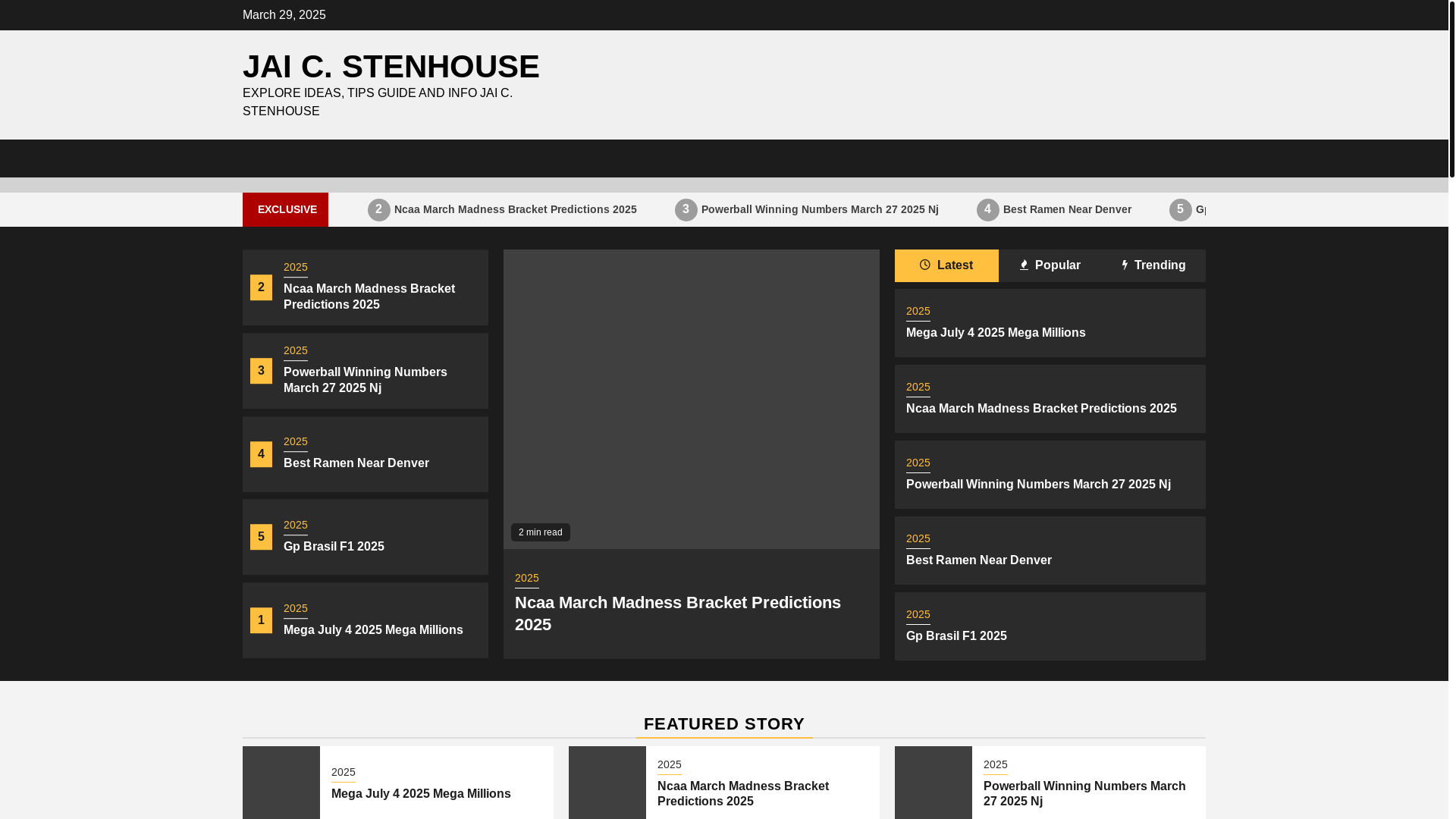Open left list Best Ramen Near Denver
The width and height of the screenshot is (1456, 819).
point(356,463)
